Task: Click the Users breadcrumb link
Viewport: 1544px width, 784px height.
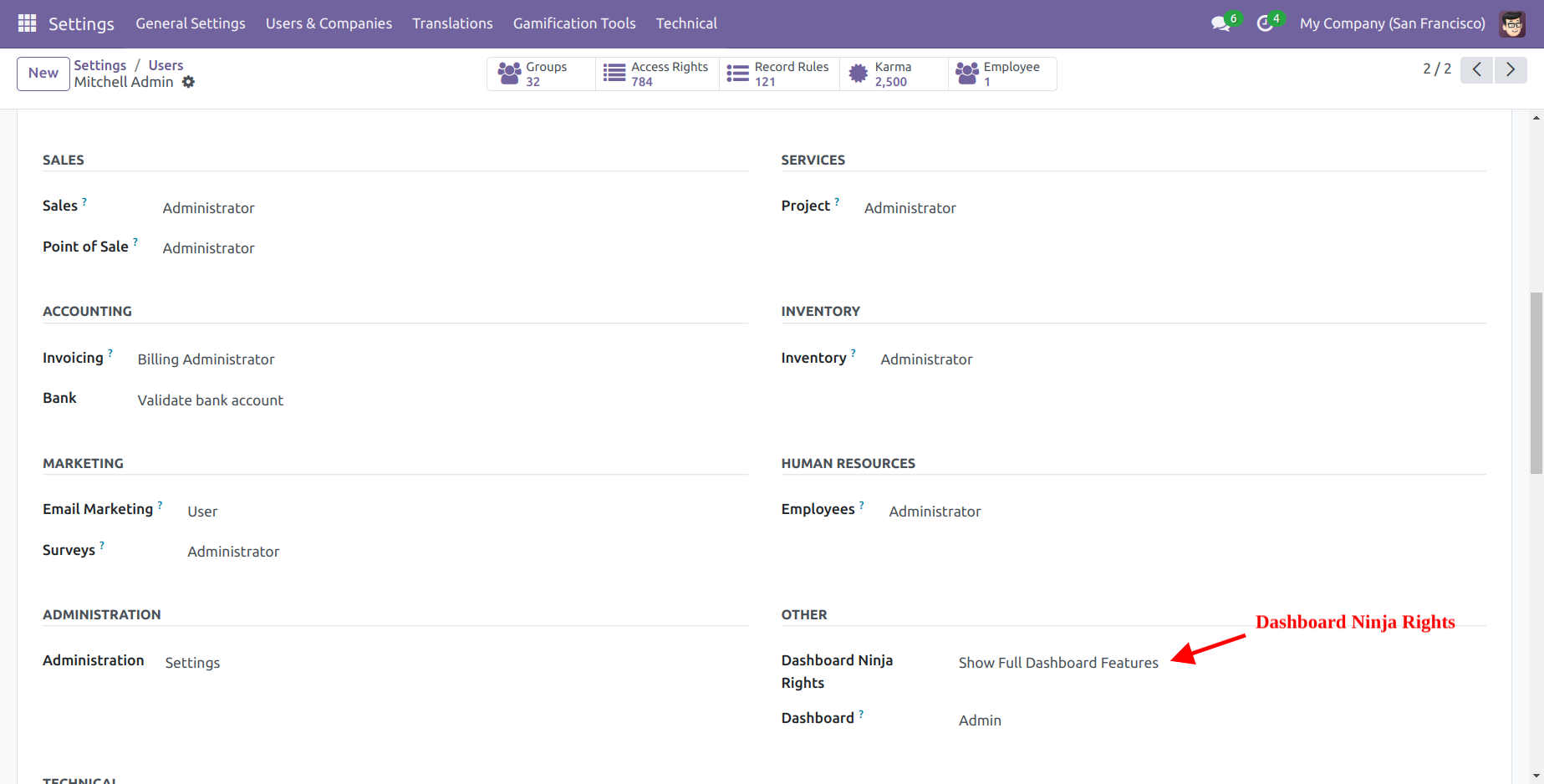Action: [x=166, y=65]
